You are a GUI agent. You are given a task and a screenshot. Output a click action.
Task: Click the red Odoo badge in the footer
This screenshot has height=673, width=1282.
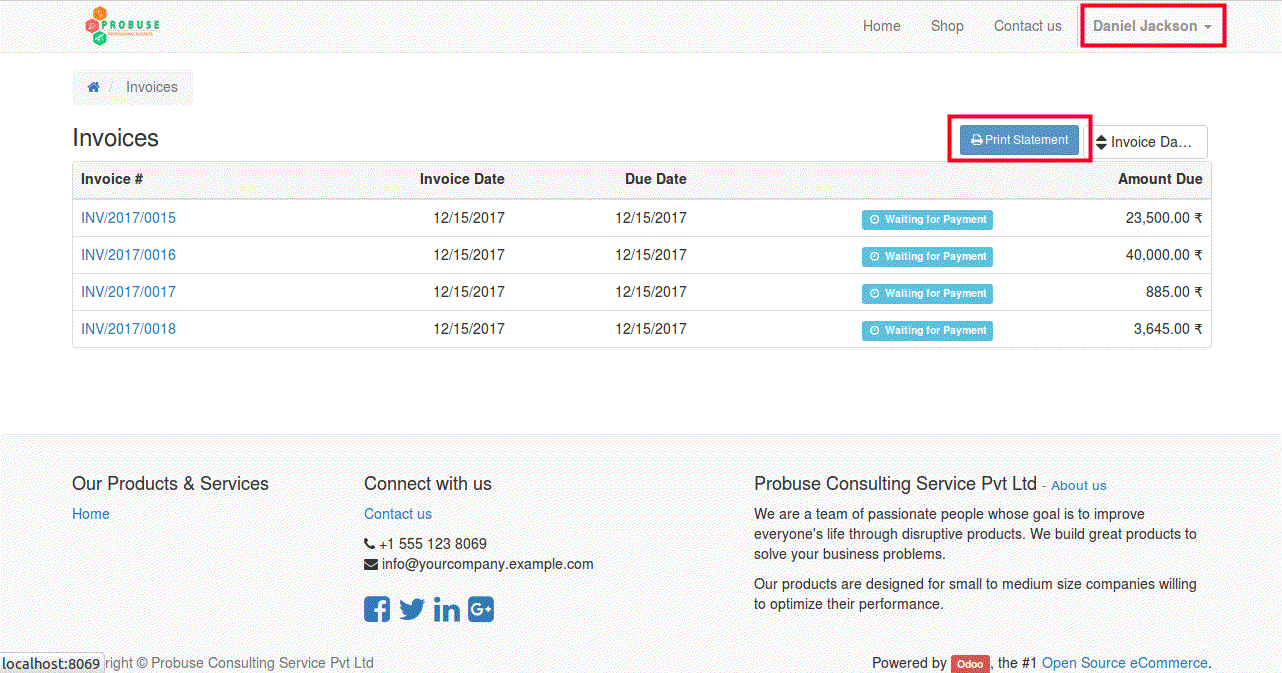(969, 664)
